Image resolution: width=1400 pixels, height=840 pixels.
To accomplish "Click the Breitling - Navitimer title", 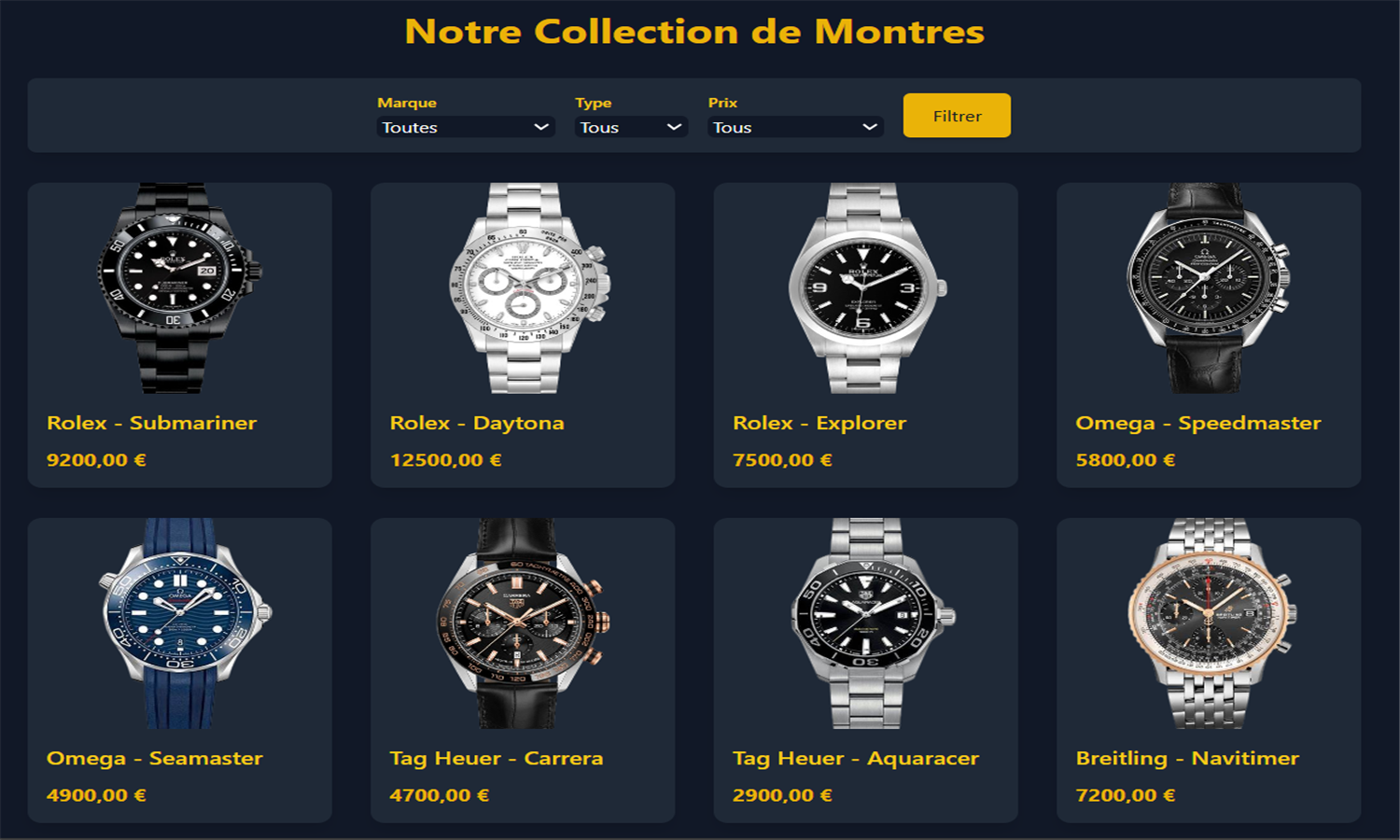I will point(1187,758).
